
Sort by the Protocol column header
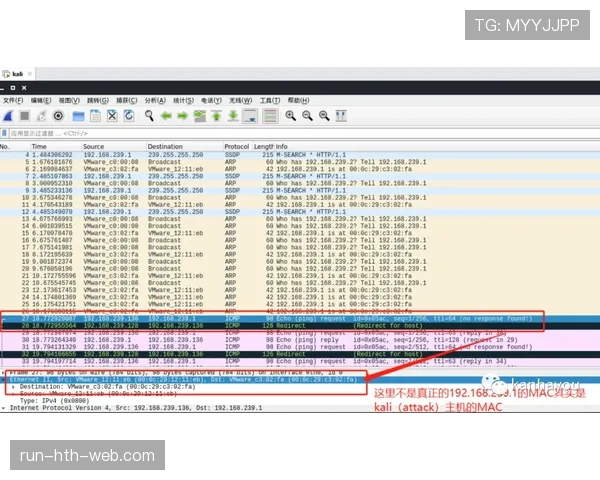[236, 147]
